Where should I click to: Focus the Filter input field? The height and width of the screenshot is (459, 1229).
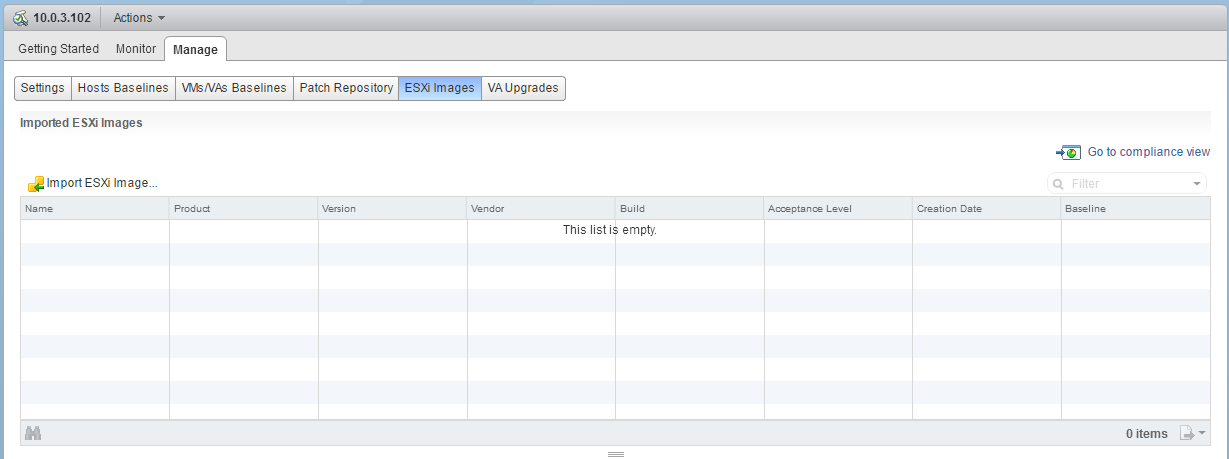click(x=1128, y=184)
